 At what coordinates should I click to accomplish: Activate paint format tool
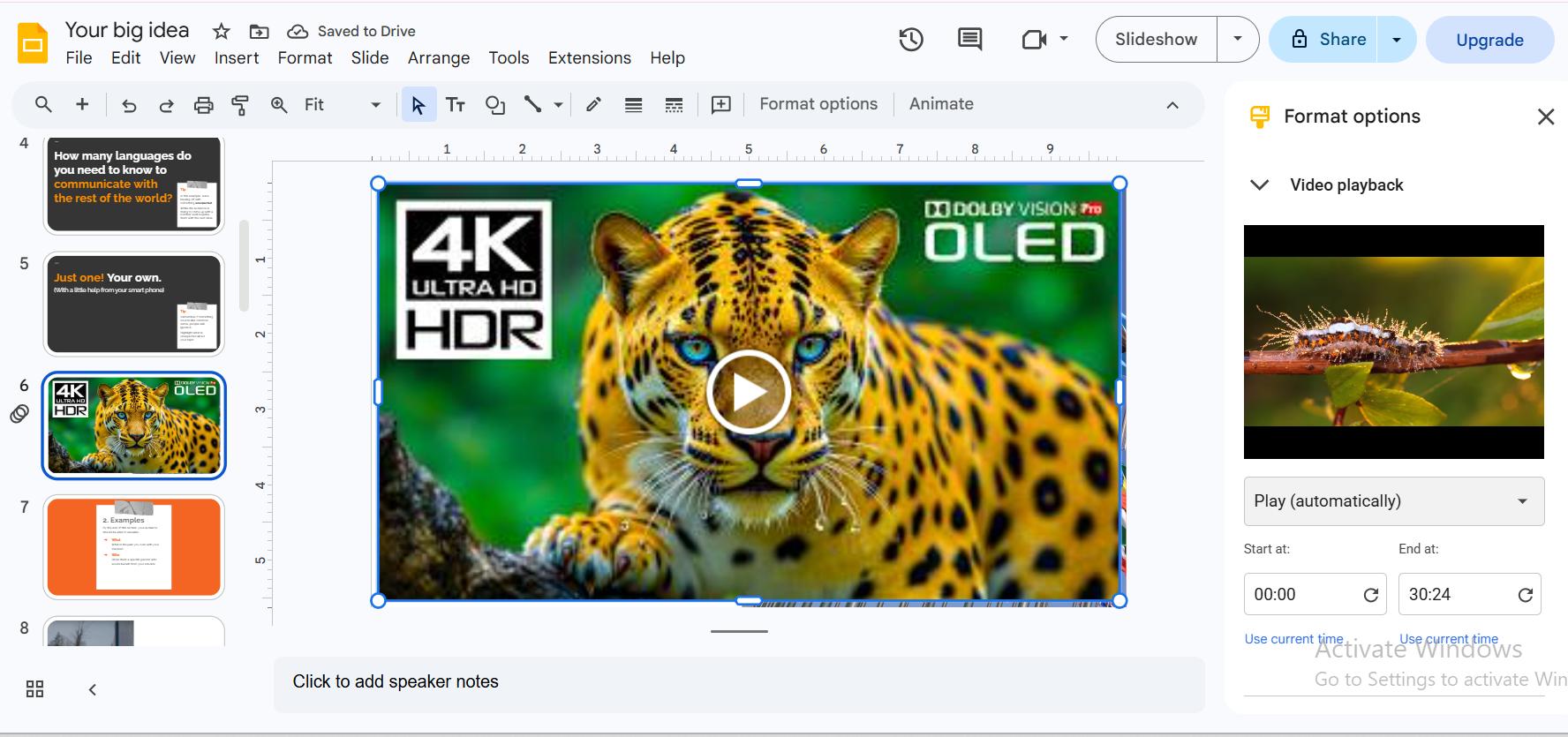[x=240, y=105]
